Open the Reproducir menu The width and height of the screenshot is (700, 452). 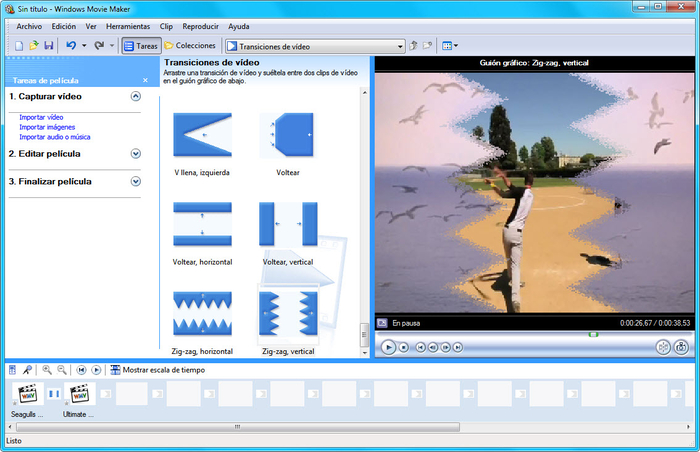click(x=200, y=26)
